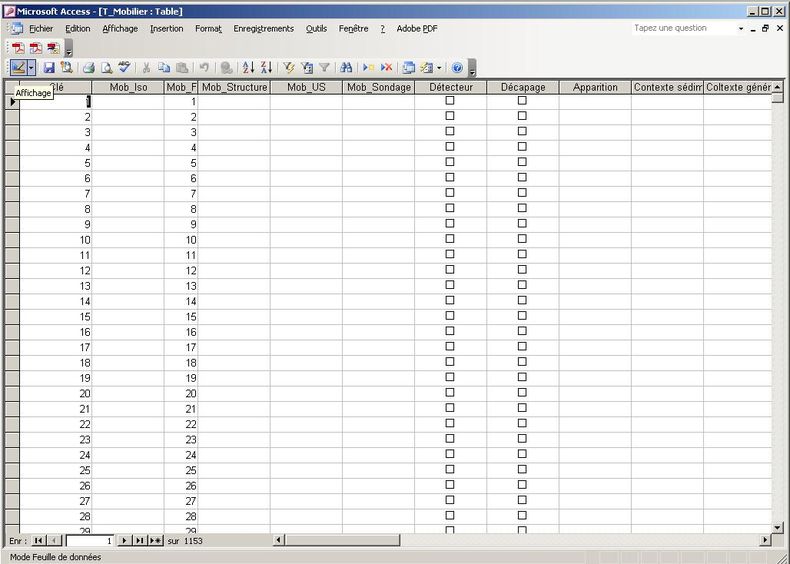Click first Adobe PDF convert icon

pos(19,48)
